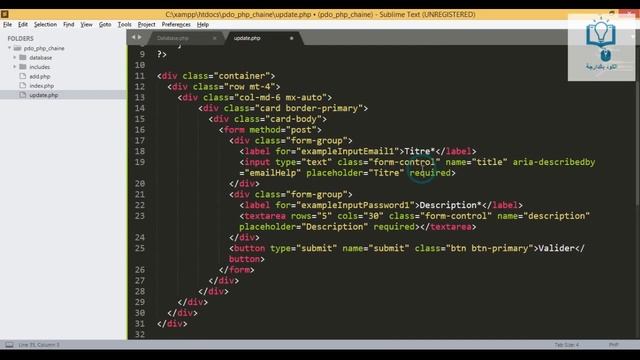Screen dimensions: 640x360
Task: Change the PHP syntax in status bar
Action: point(613,345)
